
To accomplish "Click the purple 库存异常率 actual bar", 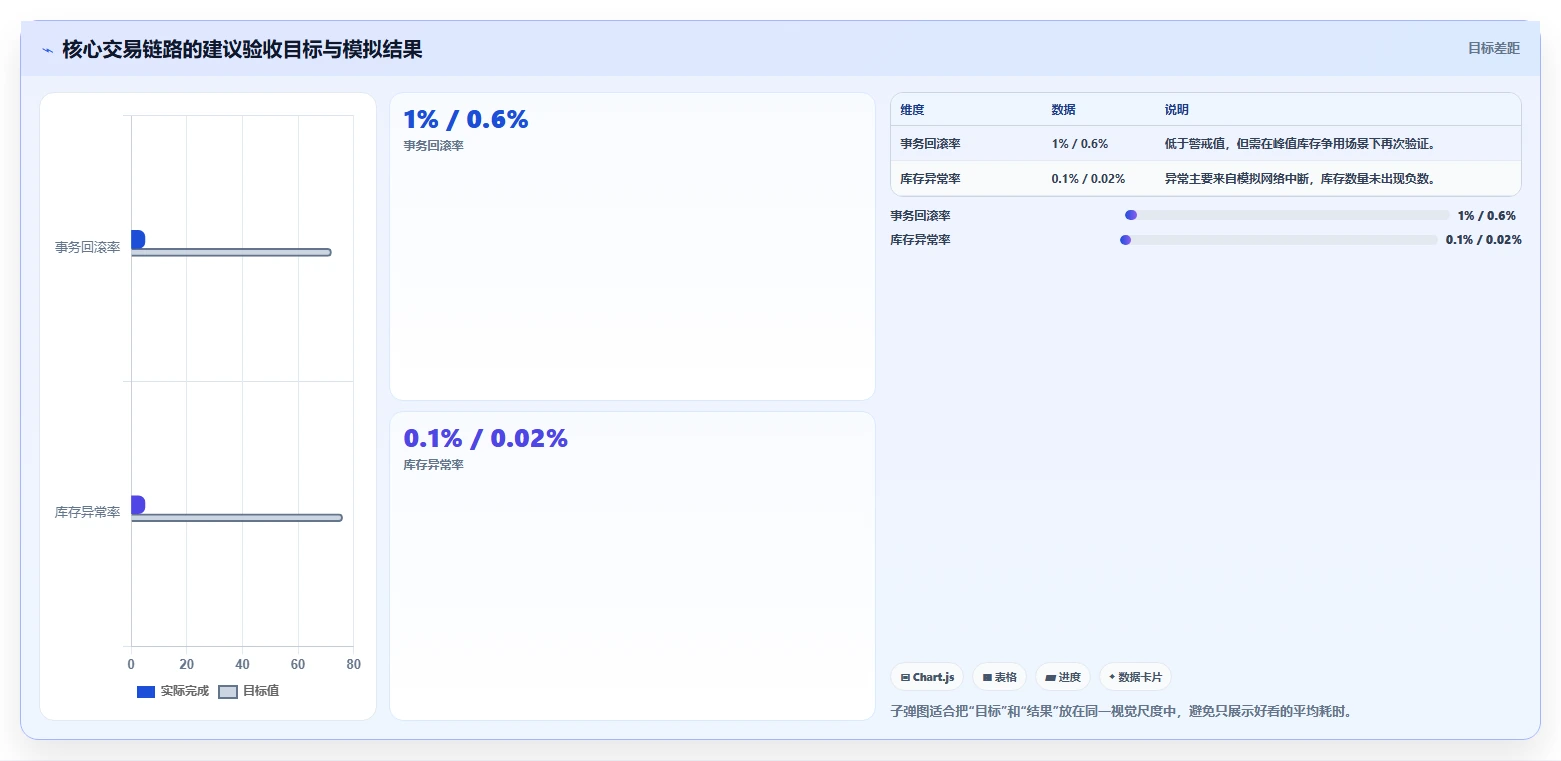I will coord(138,505).
